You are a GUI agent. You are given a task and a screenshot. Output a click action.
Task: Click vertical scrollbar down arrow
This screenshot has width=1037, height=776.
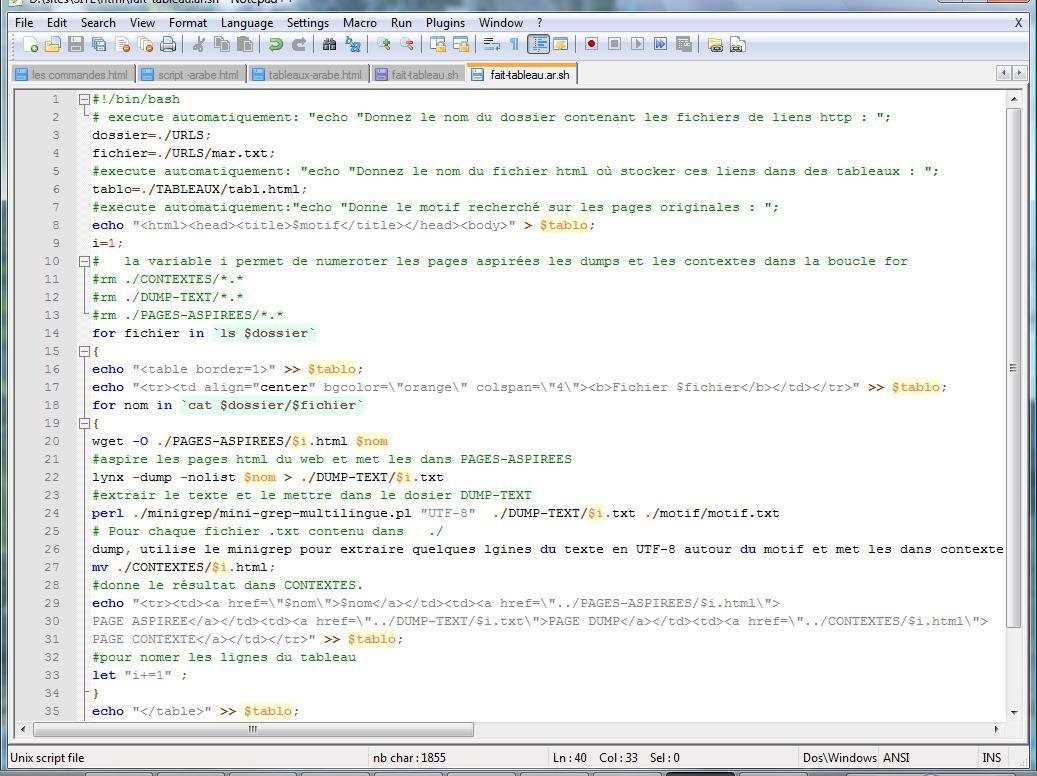pos(1014,712)
